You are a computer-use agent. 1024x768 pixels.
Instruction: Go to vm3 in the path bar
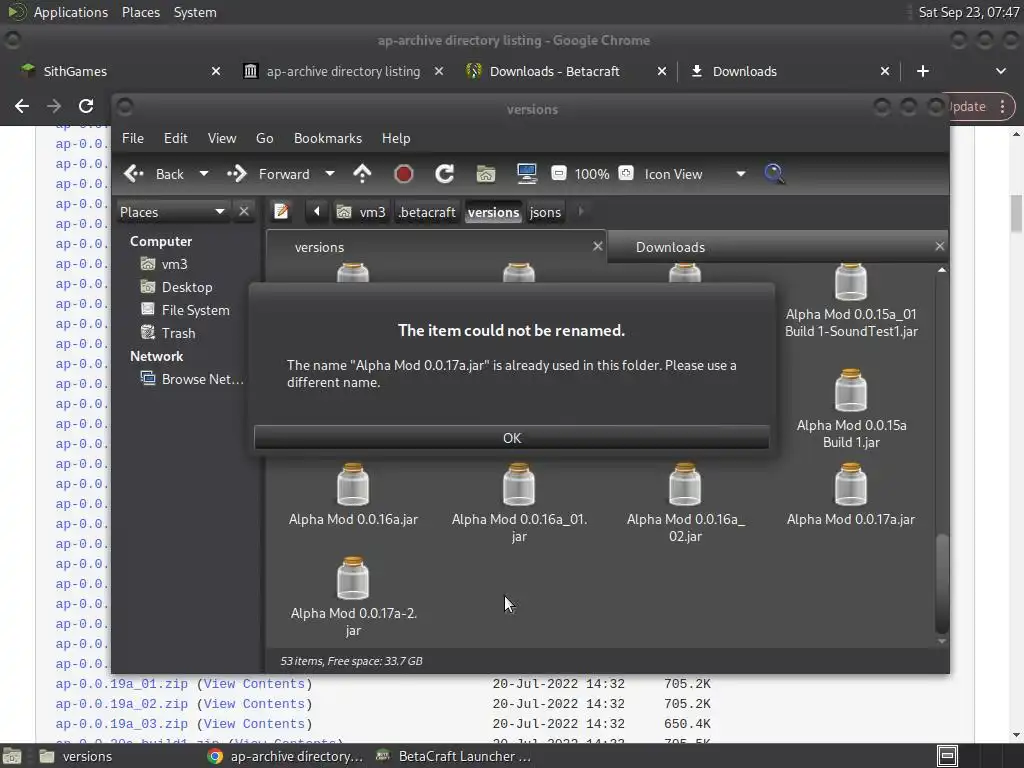pos(361,212)
